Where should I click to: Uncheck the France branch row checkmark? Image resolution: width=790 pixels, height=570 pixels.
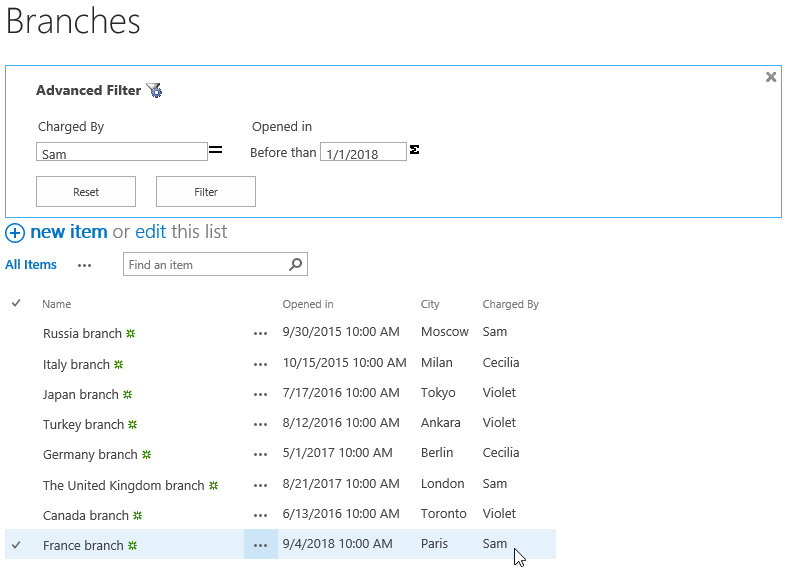[x=16, y=545]
